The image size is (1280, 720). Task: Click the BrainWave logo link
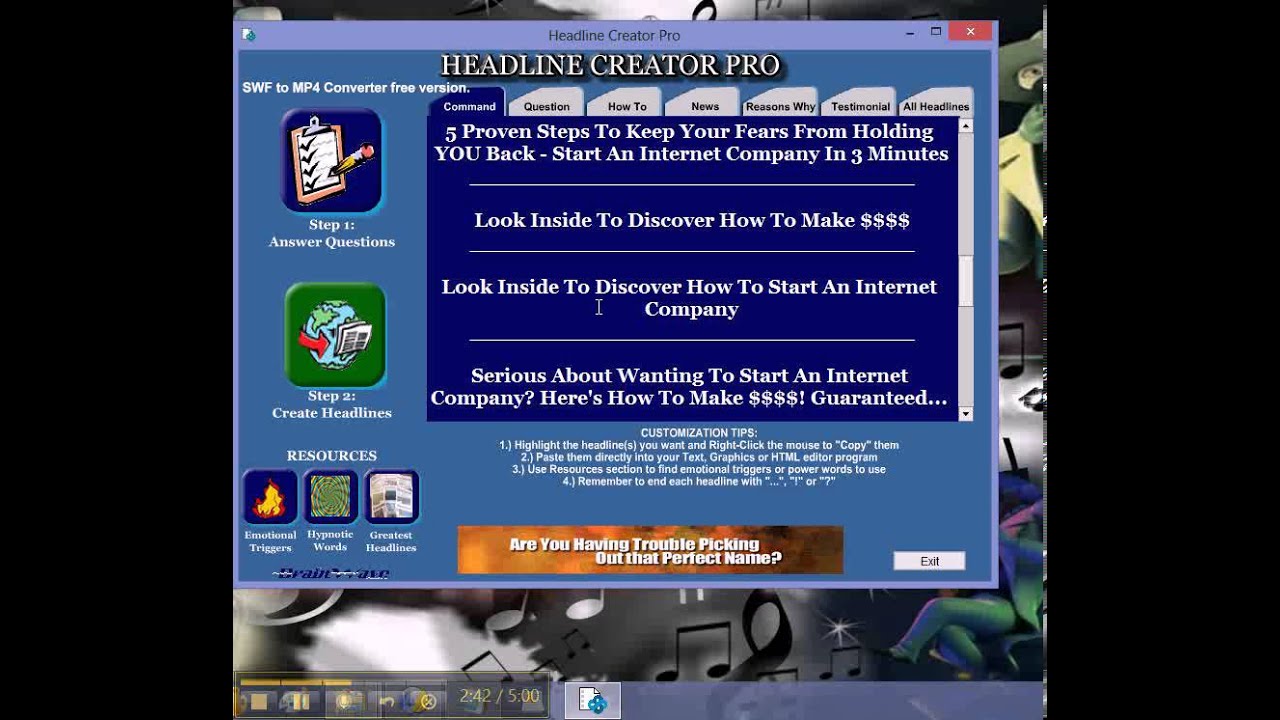point(331,573)
